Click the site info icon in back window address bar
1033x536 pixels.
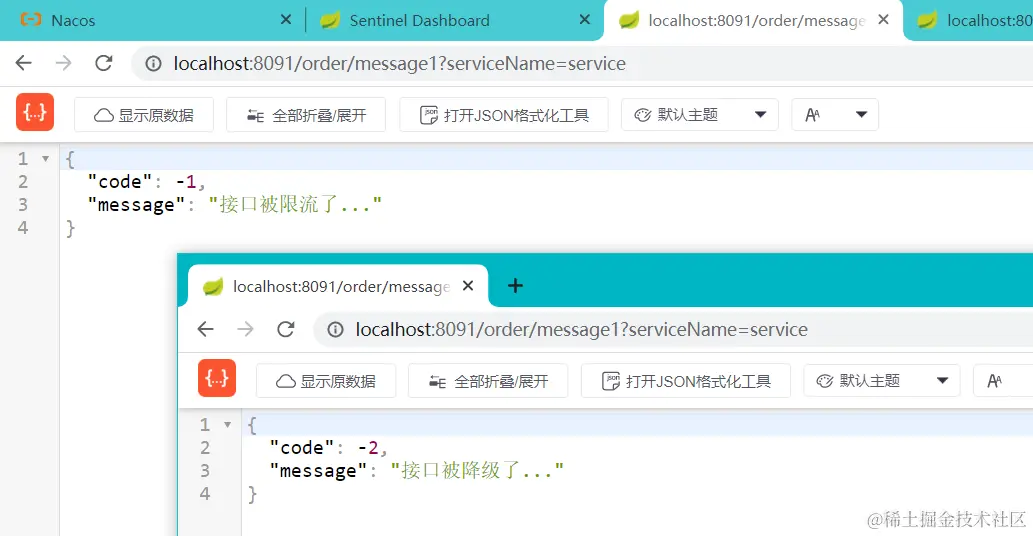(153, 63)
